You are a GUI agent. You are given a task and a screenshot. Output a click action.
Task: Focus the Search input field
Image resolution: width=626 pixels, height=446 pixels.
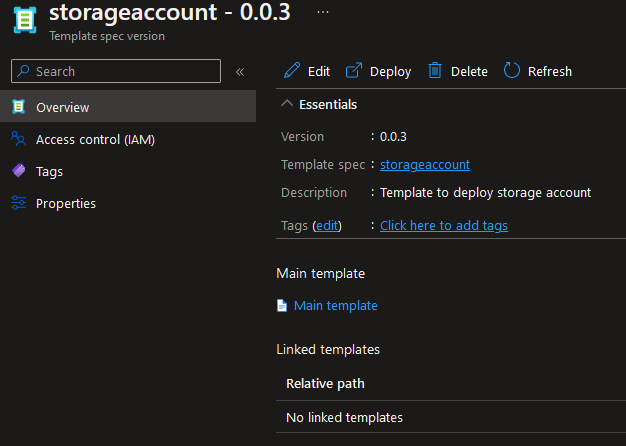(116, 71)
